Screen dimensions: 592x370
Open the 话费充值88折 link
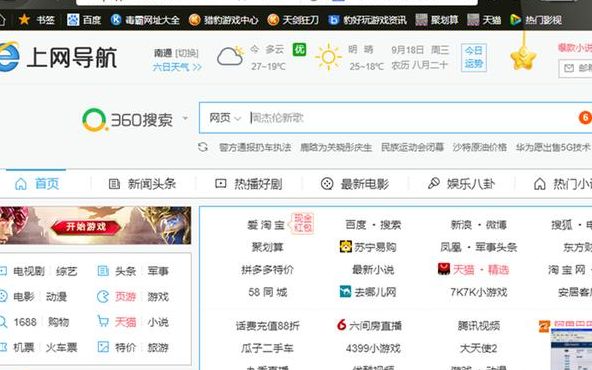[268, 325]
